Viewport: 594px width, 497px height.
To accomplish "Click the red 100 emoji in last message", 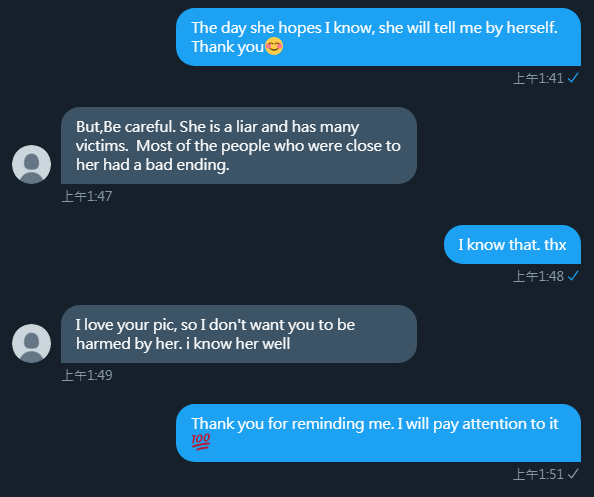I will tap(201, 442).
